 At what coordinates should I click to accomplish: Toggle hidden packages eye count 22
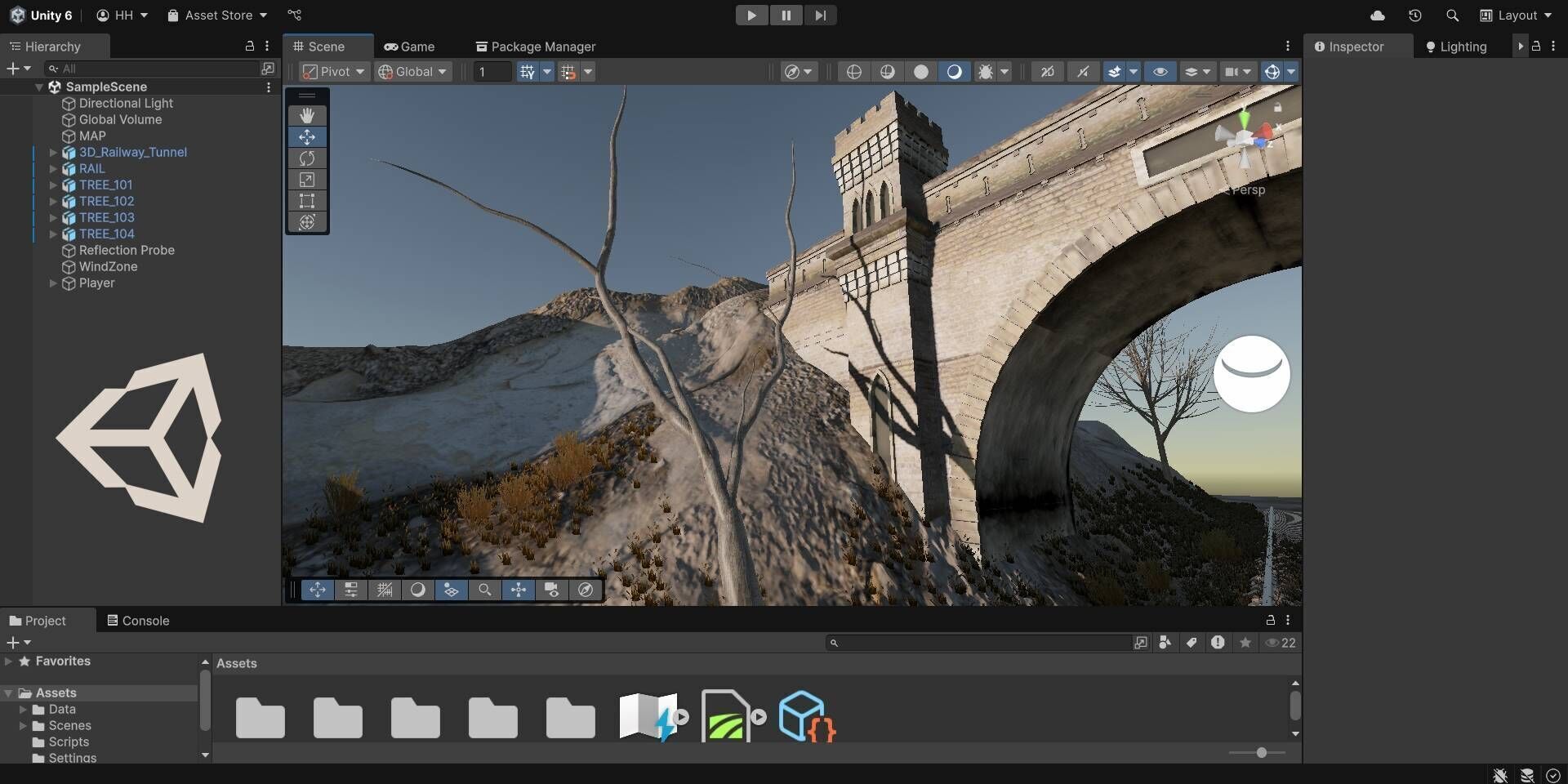1281,643
